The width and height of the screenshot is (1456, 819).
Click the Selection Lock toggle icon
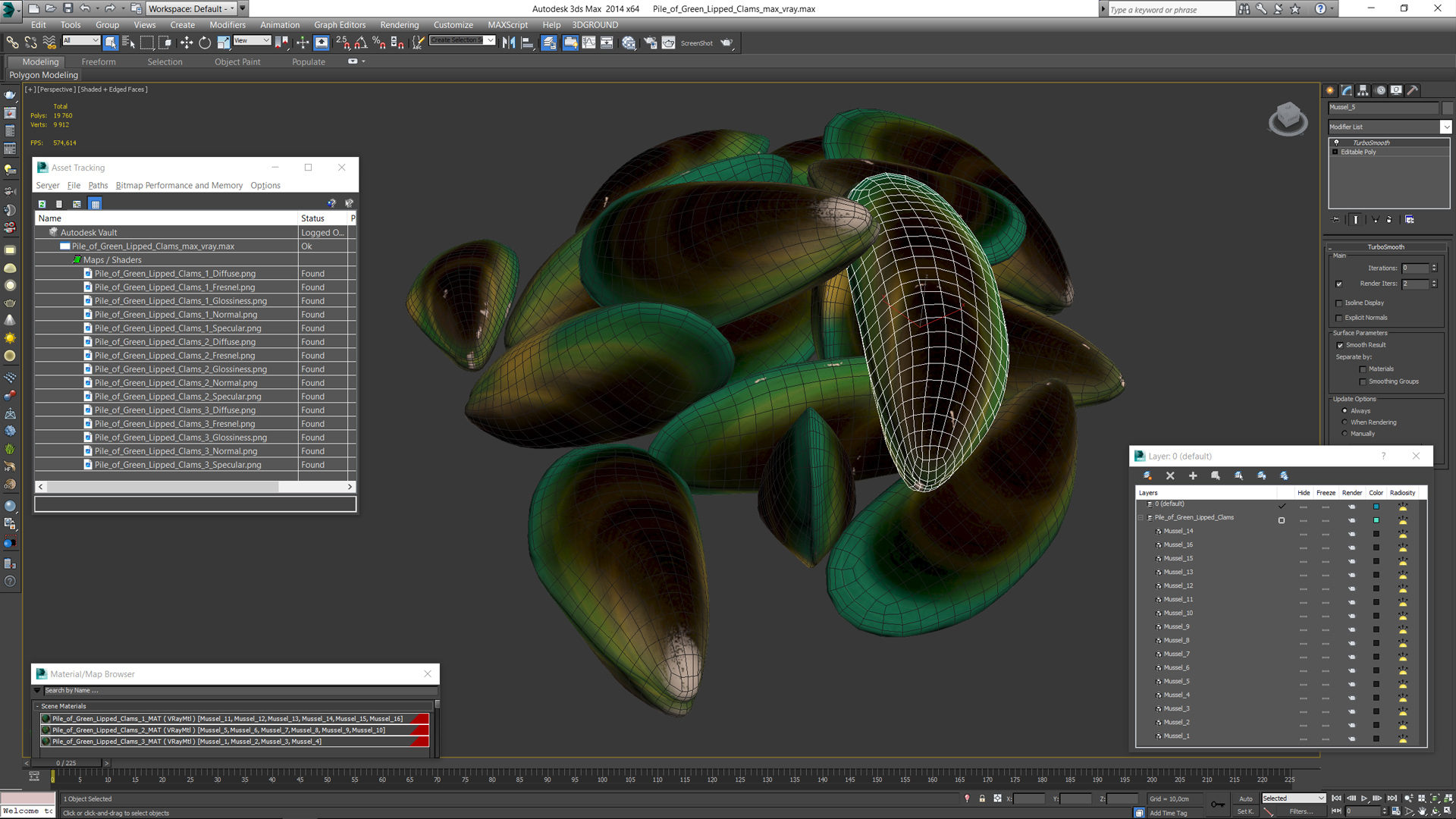click(982, 799)
